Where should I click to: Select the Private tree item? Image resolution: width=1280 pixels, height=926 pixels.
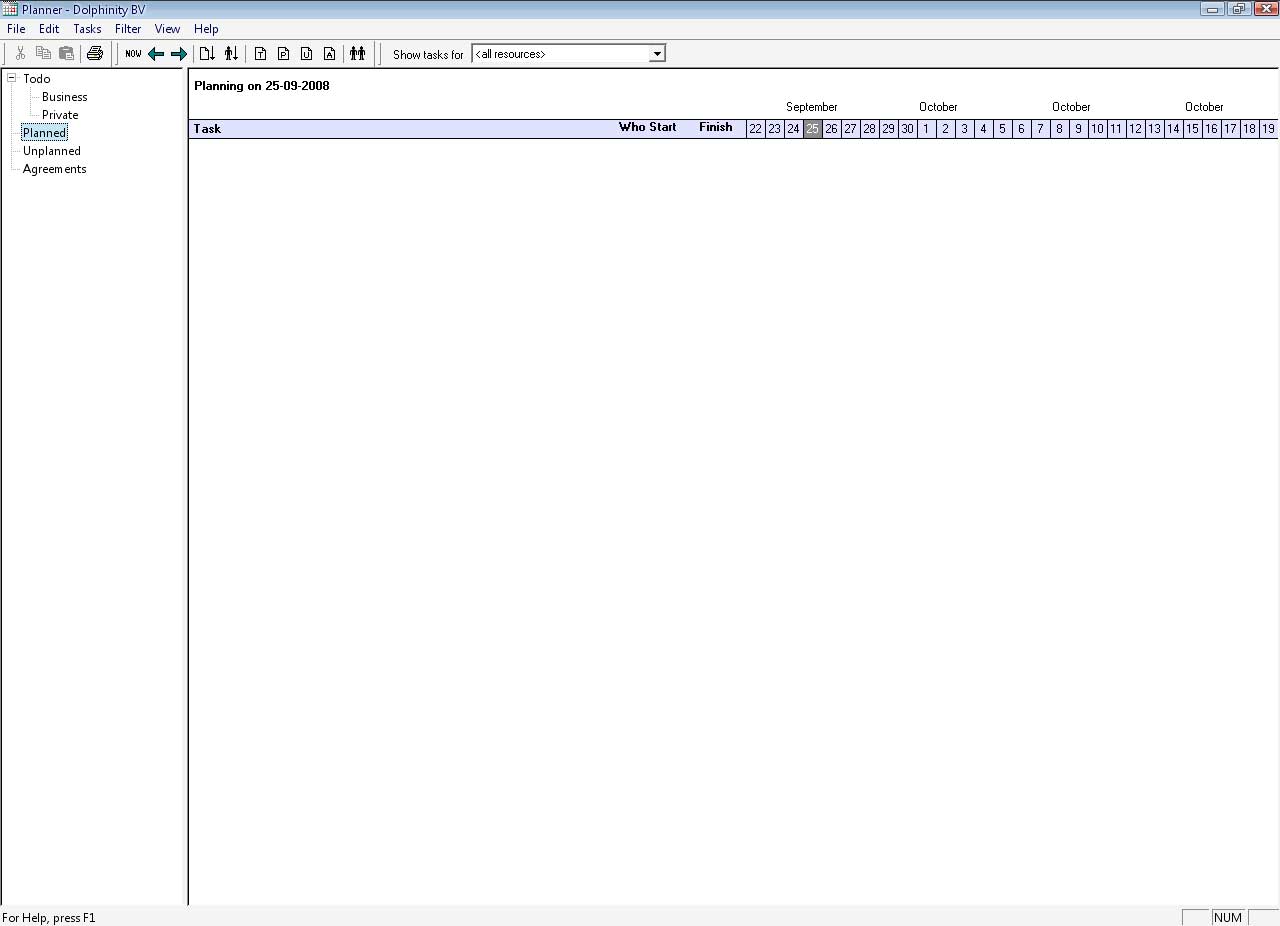click(x=60, y=115)
